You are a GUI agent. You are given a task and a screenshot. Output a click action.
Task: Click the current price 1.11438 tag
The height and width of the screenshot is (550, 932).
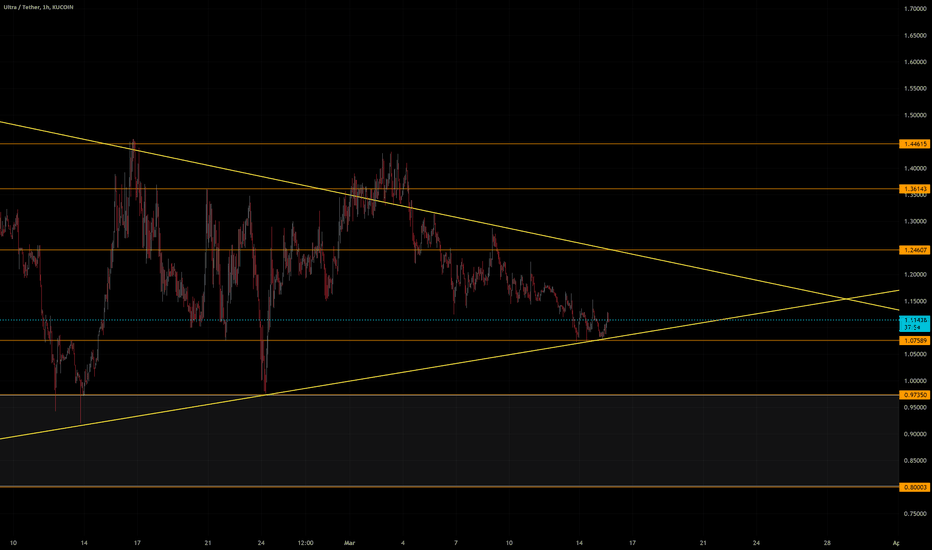[x=915, y=323]
